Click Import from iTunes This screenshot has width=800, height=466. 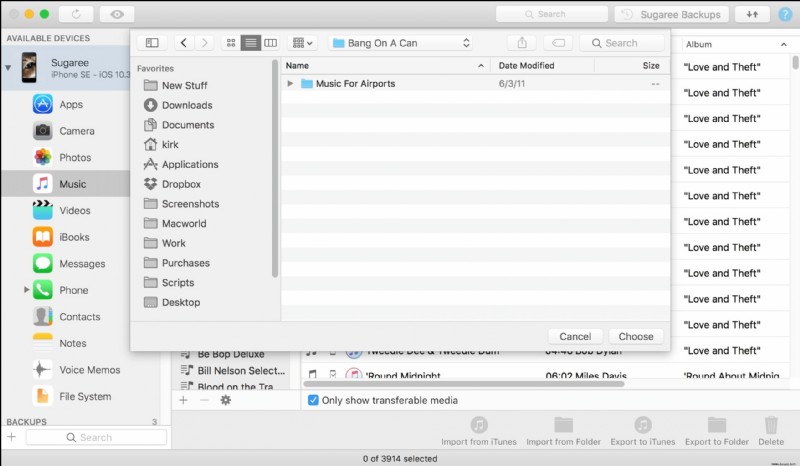click(x=479, y=431)
